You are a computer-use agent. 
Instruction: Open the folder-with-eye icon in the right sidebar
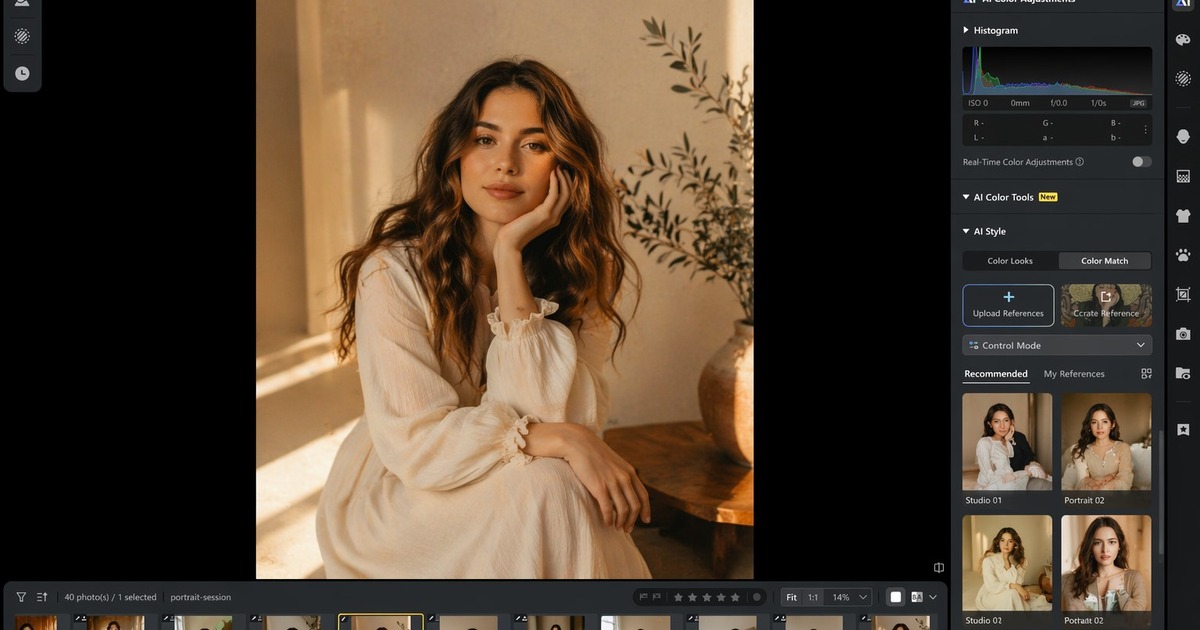pos(1183,373)
